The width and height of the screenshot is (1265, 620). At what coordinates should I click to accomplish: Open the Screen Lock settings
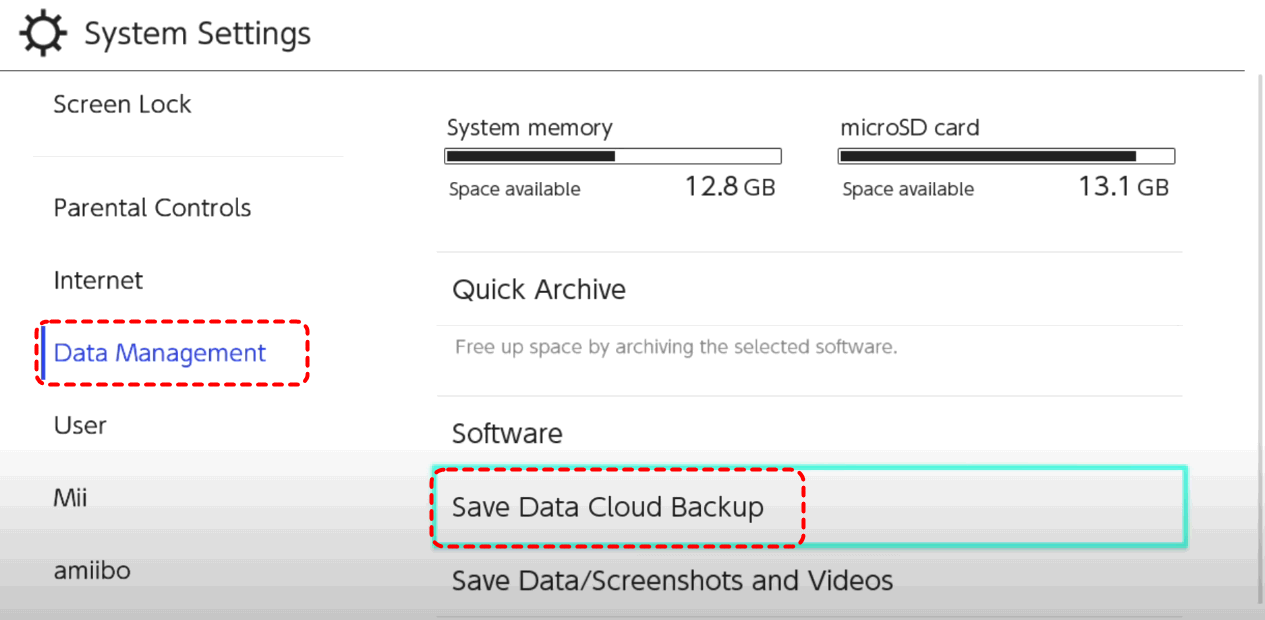click(122, 104)
